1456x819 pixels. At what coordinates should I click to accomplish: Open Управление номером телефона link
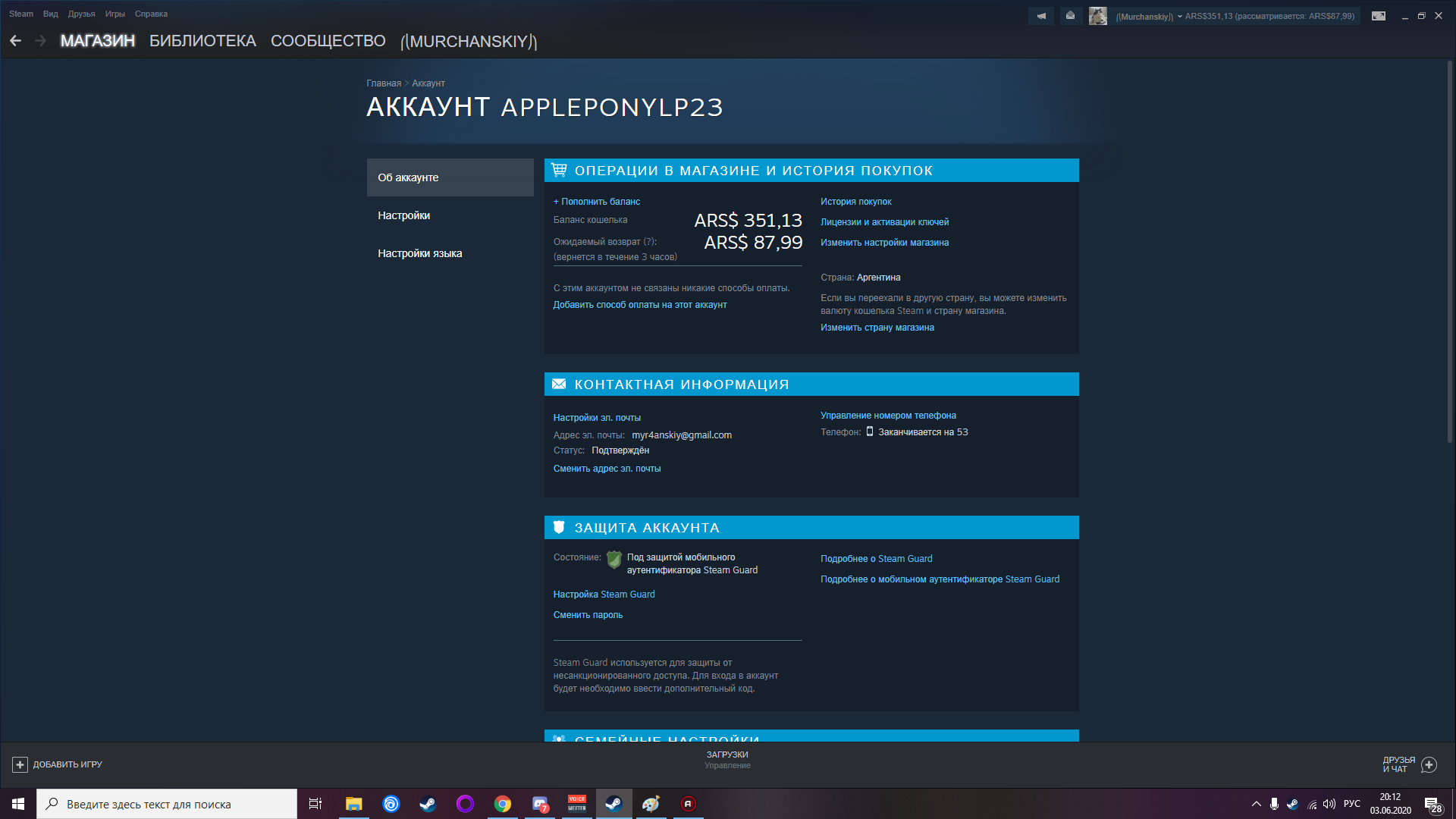(888, 416)
